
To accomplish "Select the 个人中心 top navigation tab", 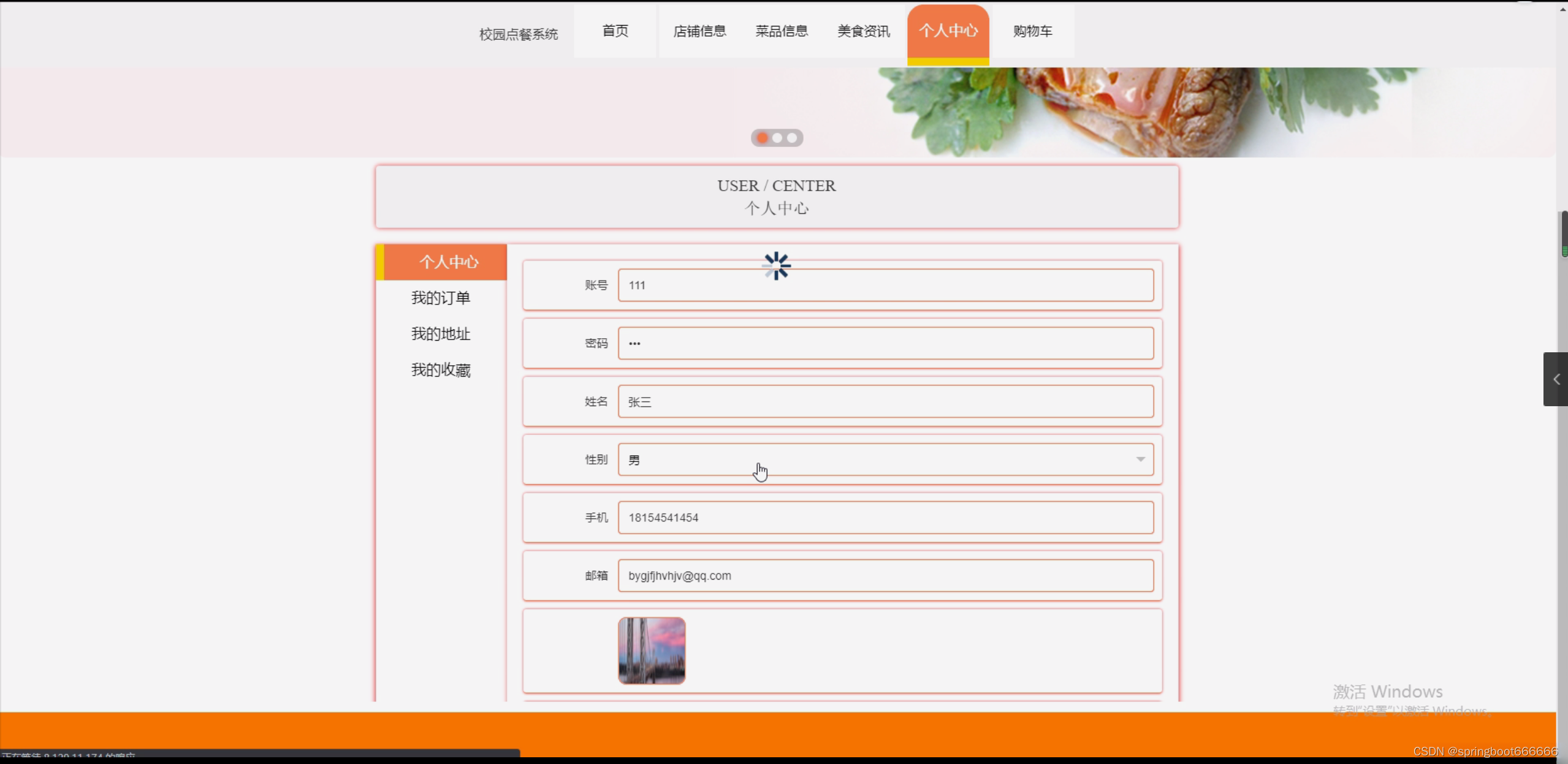I will point(948,31).
